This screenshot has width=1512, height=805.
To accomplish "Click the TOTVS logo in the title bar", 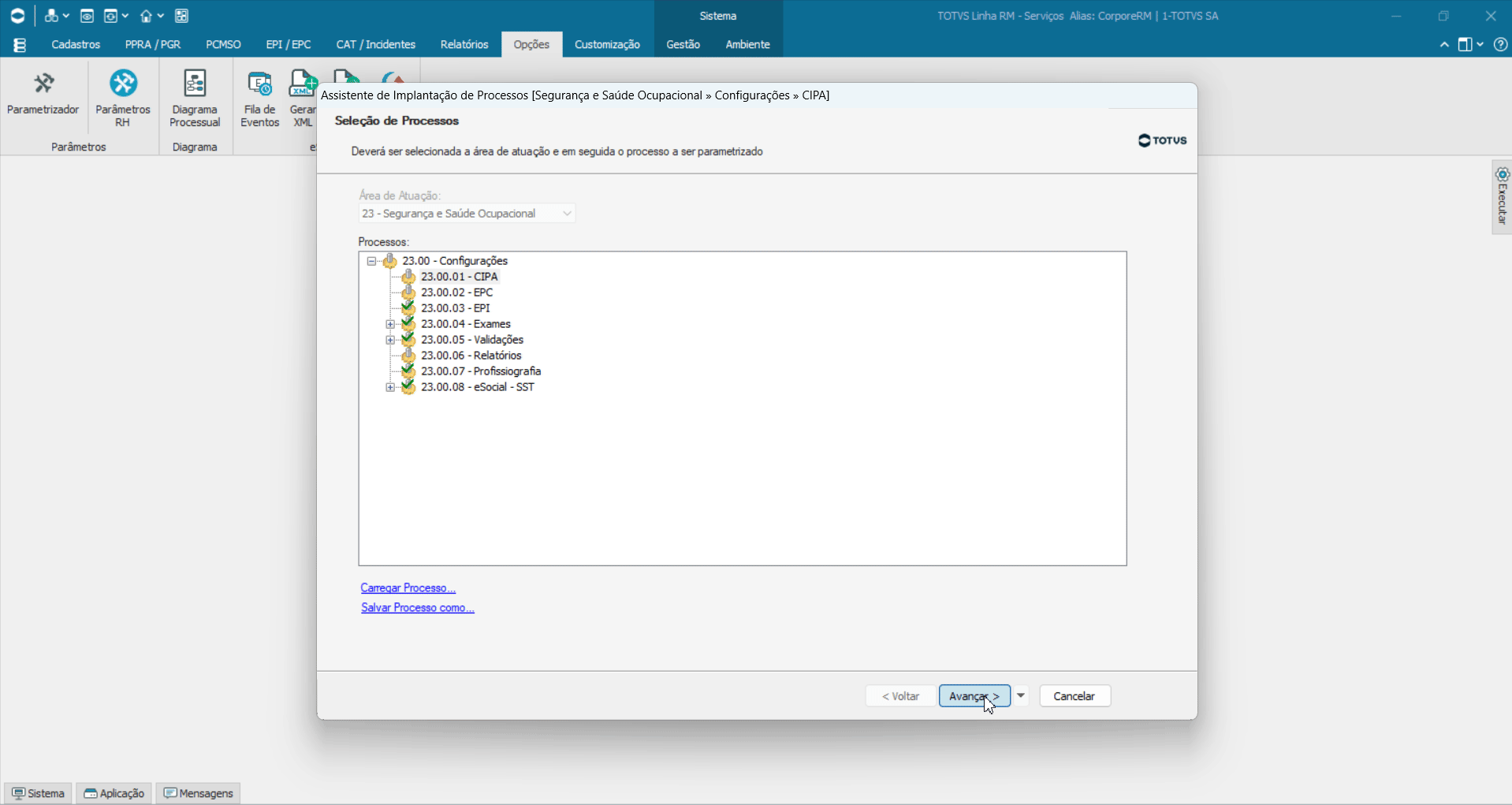I will 17,16.
